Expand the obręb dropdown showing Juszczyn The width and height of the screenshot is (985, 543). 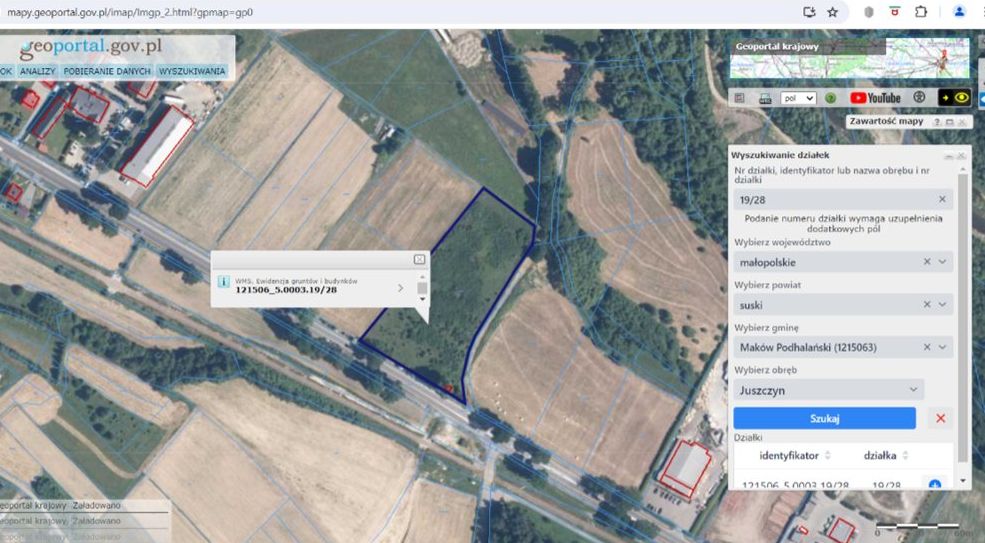coord(913,390)
